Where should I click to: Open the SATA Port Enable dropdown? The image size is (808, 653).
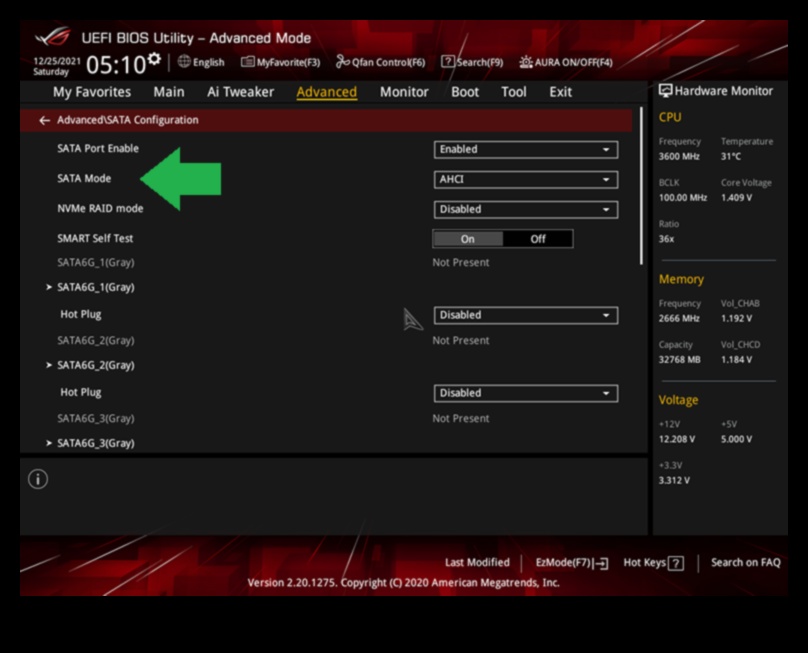tap(526, 150)
